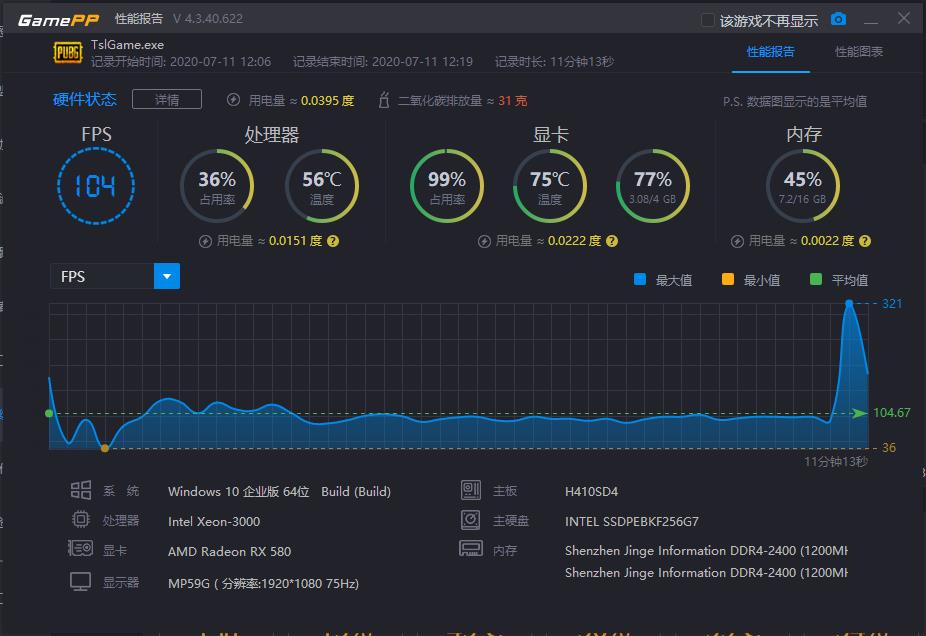
Task: Click the 内存 memory icon
Action: [x=469, y=550]
